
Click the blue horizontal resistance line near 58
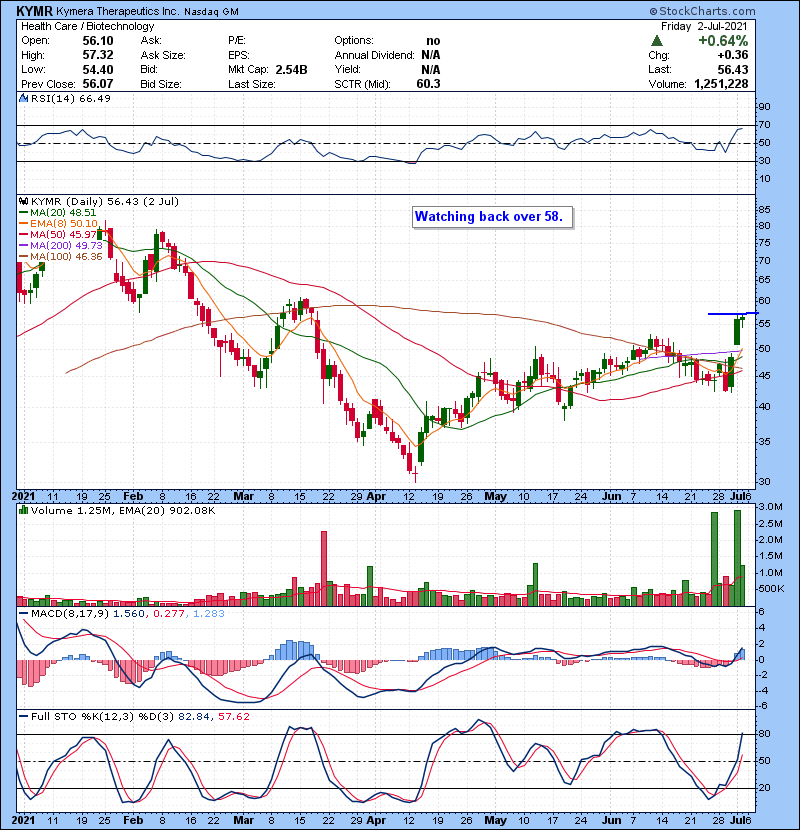pyautogui.click(x=733, y=313)
